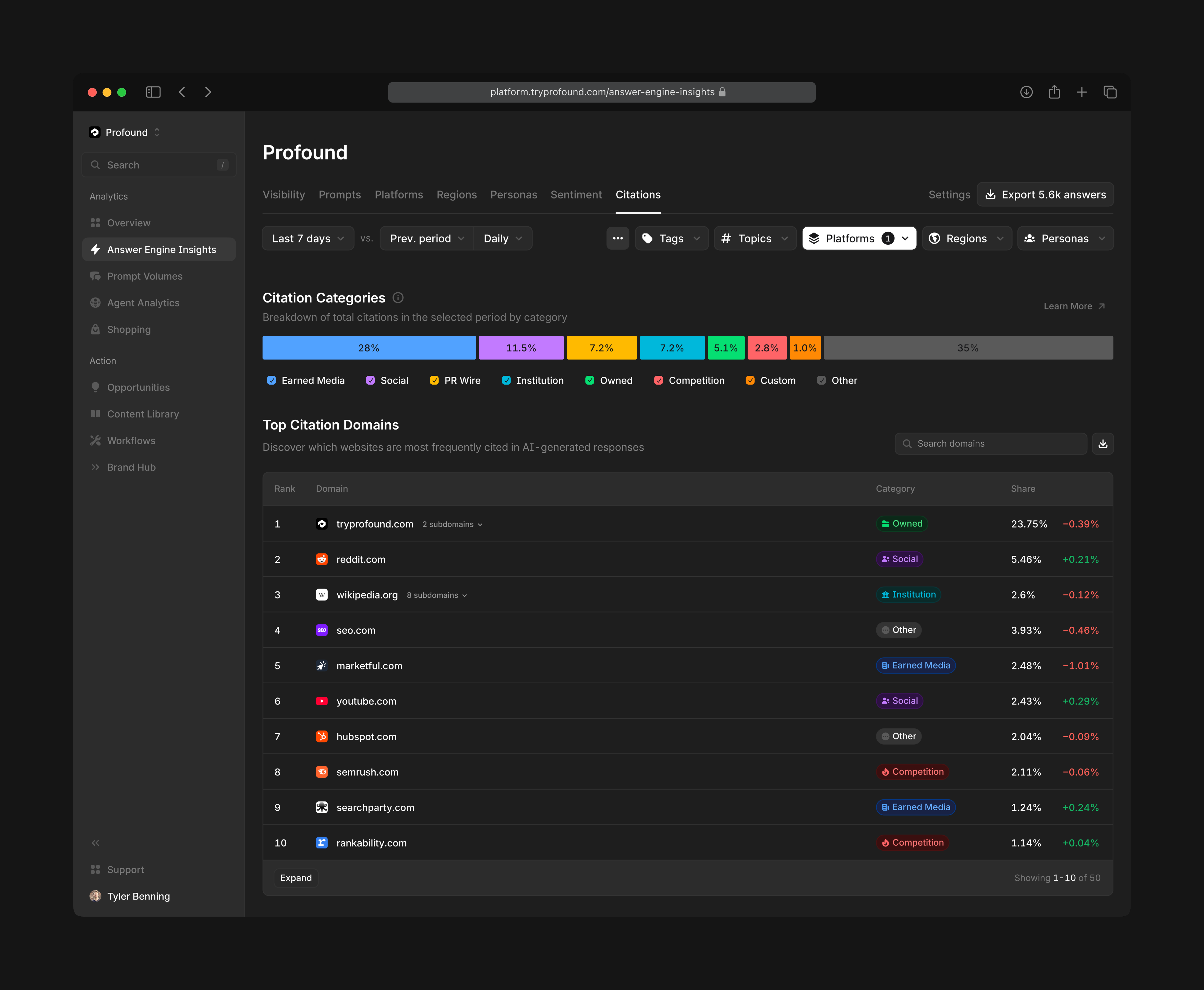Screen dimensions: 1204x990
Task: Uncheck the Earned Media category checkbox
Action: (272, 380)
